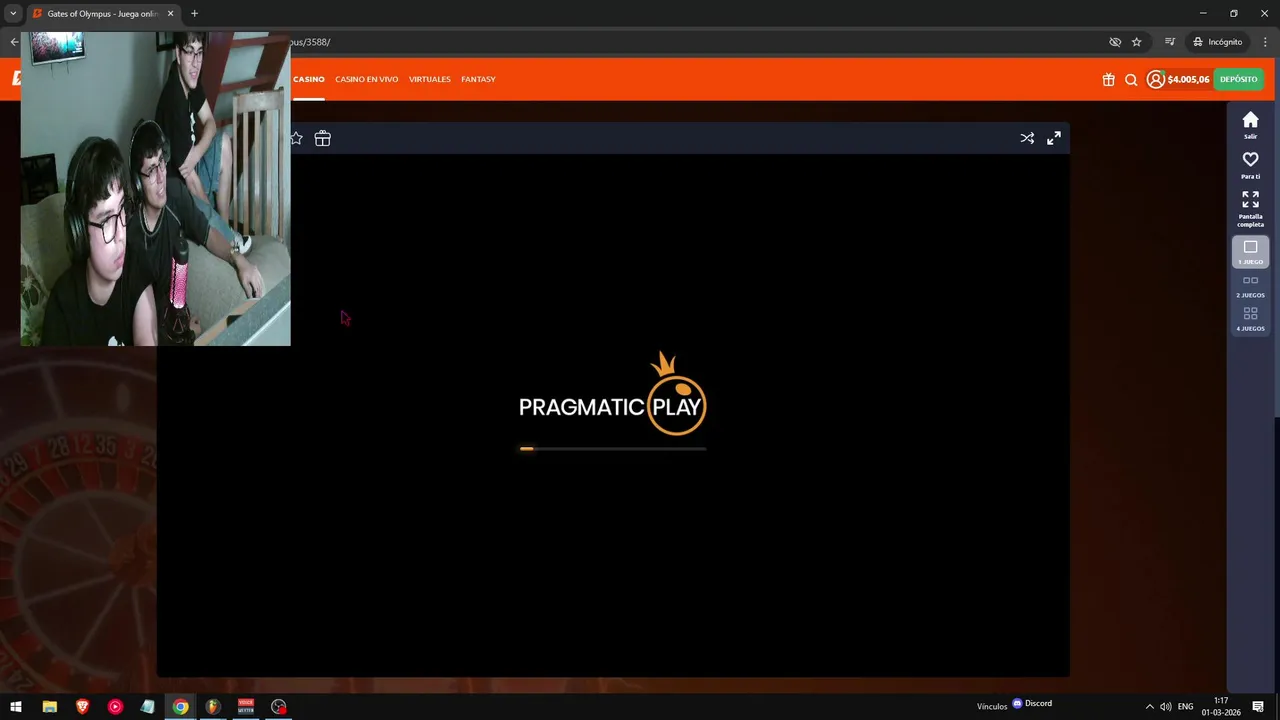Viewport: 1280px width, 720px height.
Task: Expand game to fullscreen via toolbar arrows
Action: tap(1054, 138)
